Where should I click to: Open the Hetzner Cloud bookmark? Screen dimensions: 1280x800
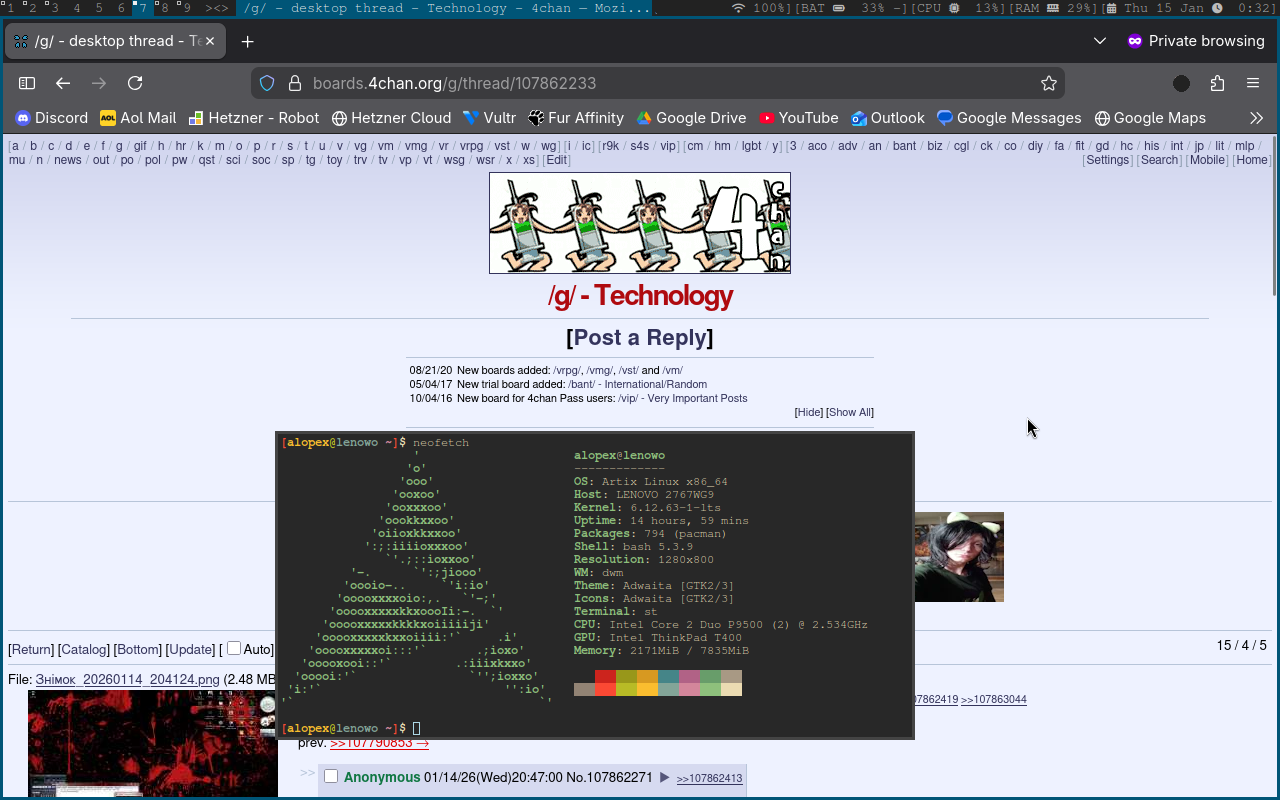(392, 118)
